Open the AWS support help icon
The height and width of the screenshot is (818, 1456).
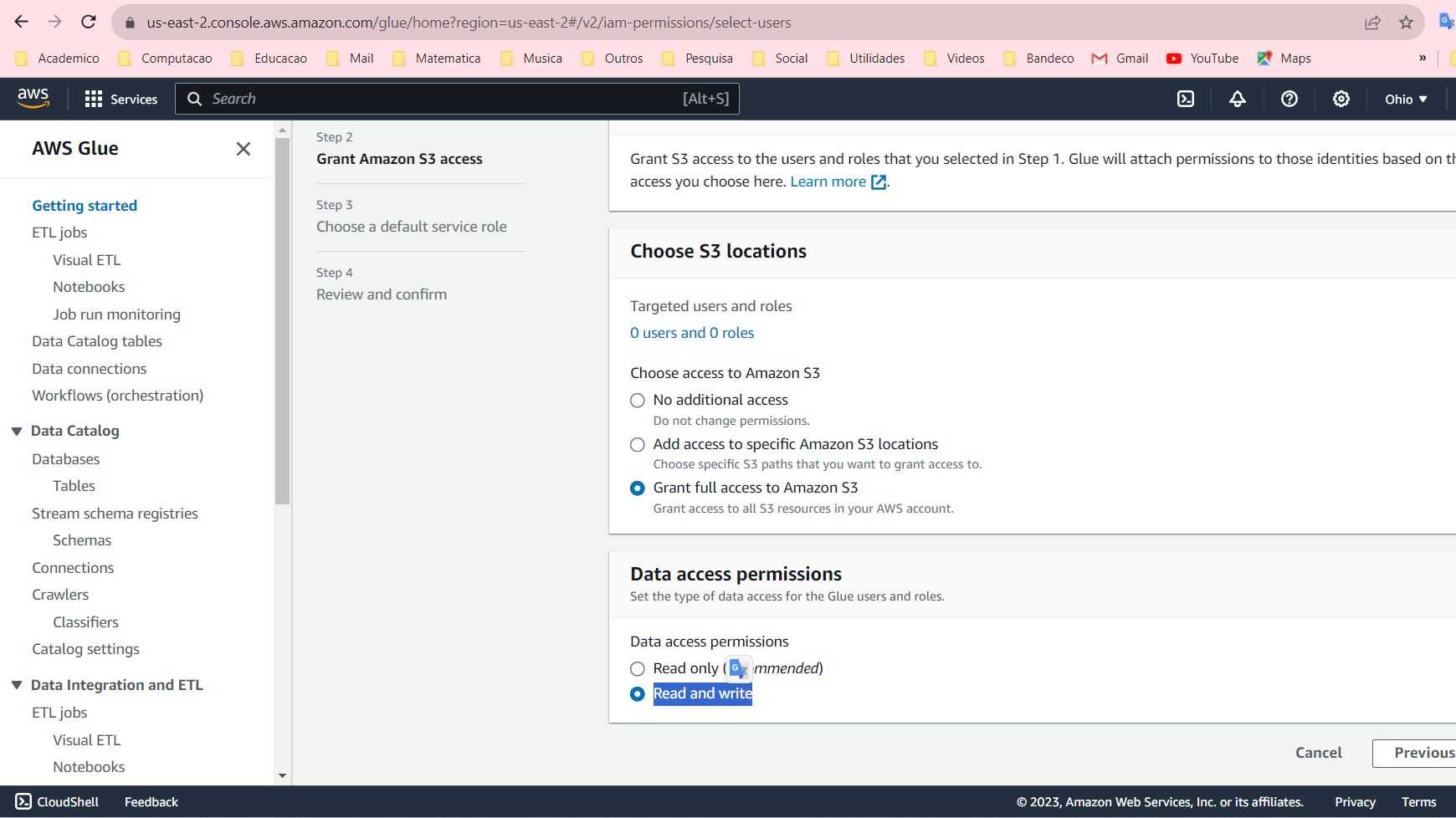pyautogui.click(x=1289, y=99)
